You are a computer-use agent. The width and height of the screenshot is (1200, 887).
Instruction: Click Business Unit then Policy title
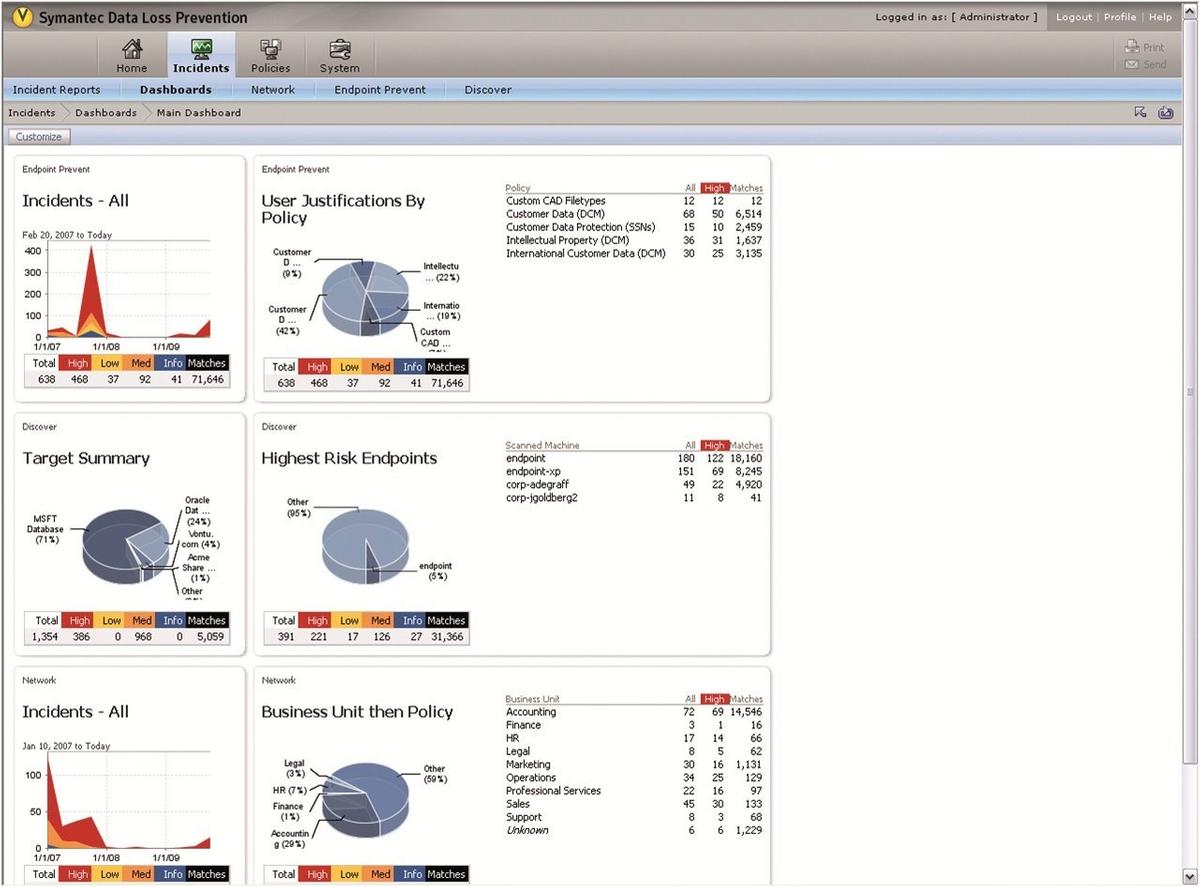coord(357,712)
